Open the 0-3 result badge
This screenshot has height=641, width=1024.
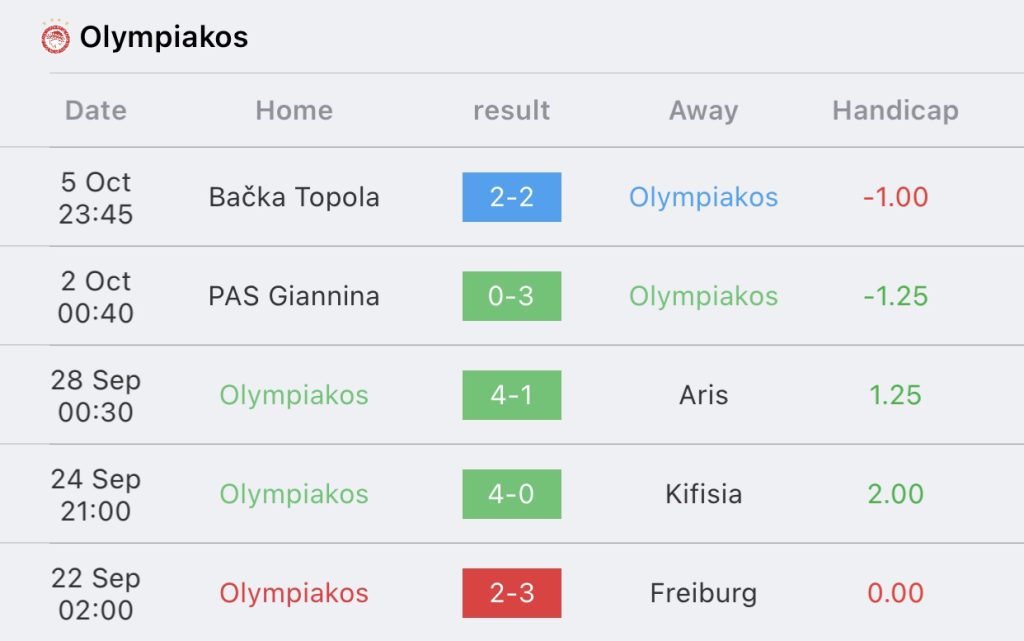(512, 296)
